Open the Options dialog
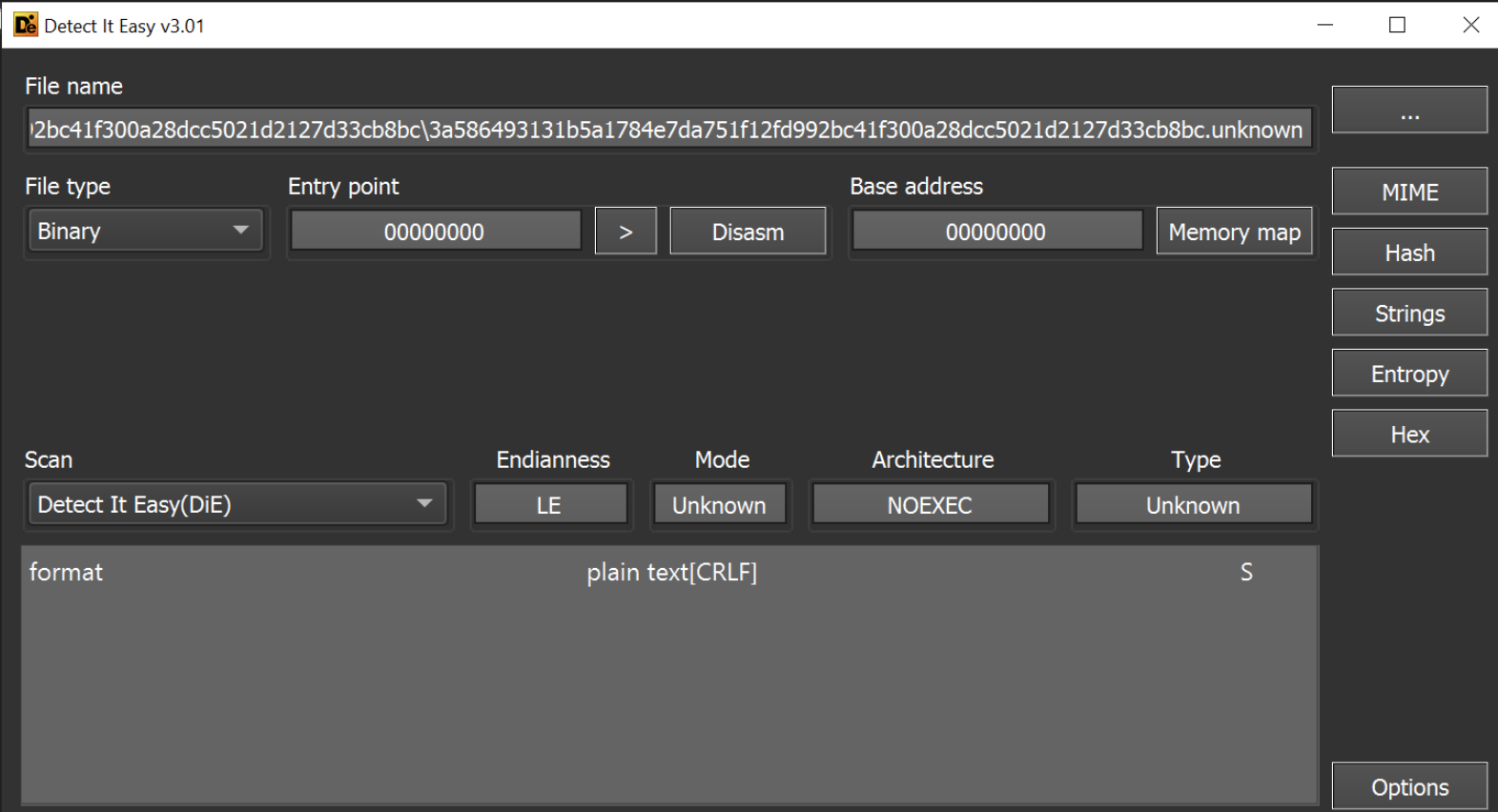 [x=1409, y=786]
